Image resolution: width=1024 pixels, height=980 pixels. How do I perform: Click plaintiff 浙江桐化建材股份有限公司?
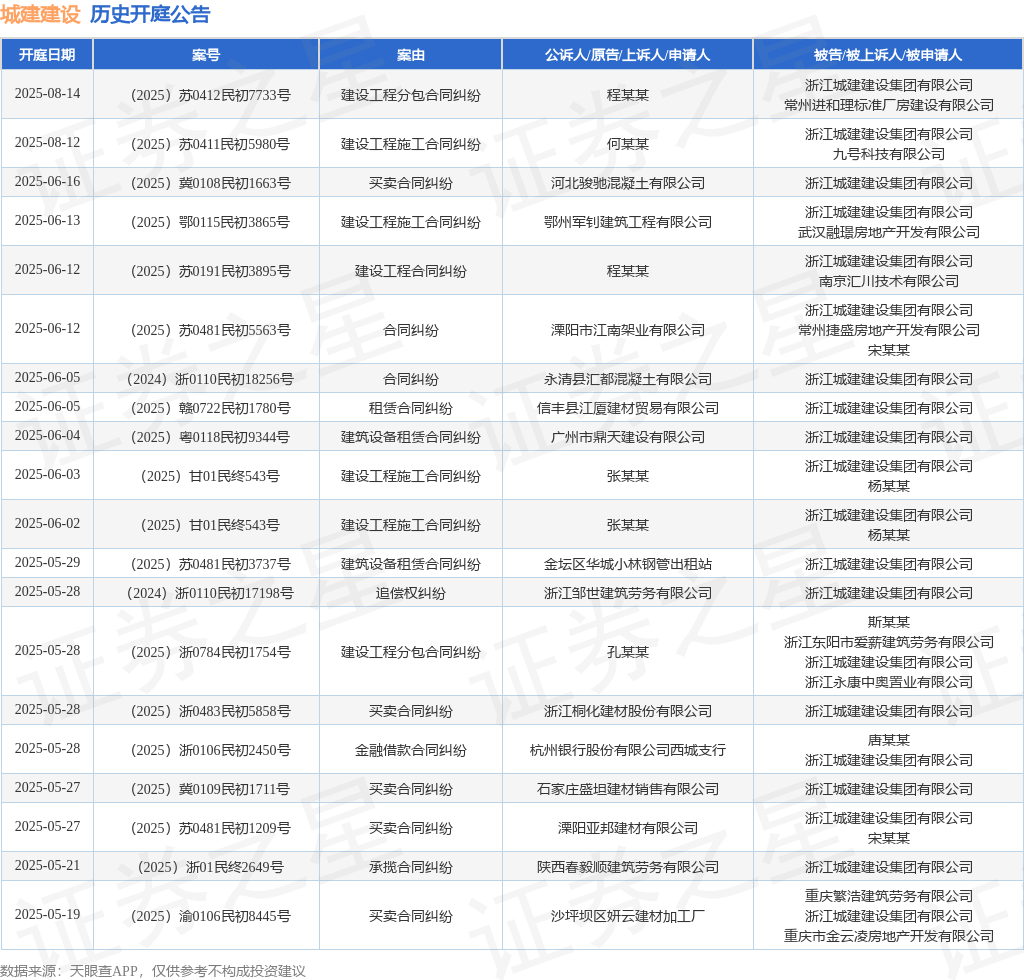[x=628, y=712]
